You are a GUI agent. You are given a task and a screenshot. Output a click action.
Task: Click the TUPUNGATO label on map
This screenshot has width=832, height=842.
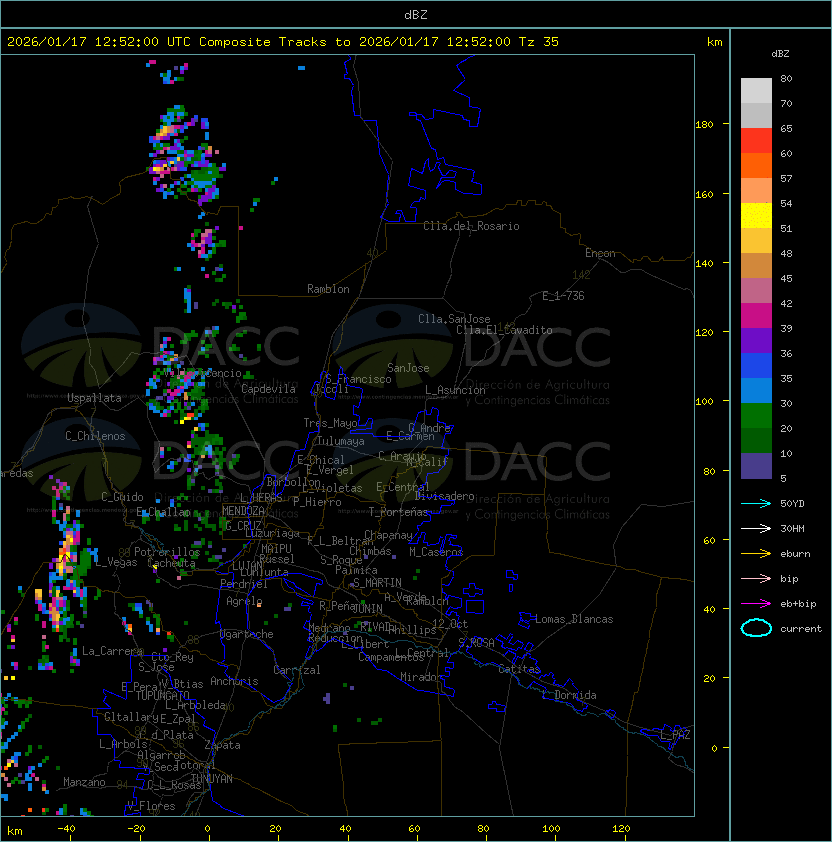(x=162, y=695)
